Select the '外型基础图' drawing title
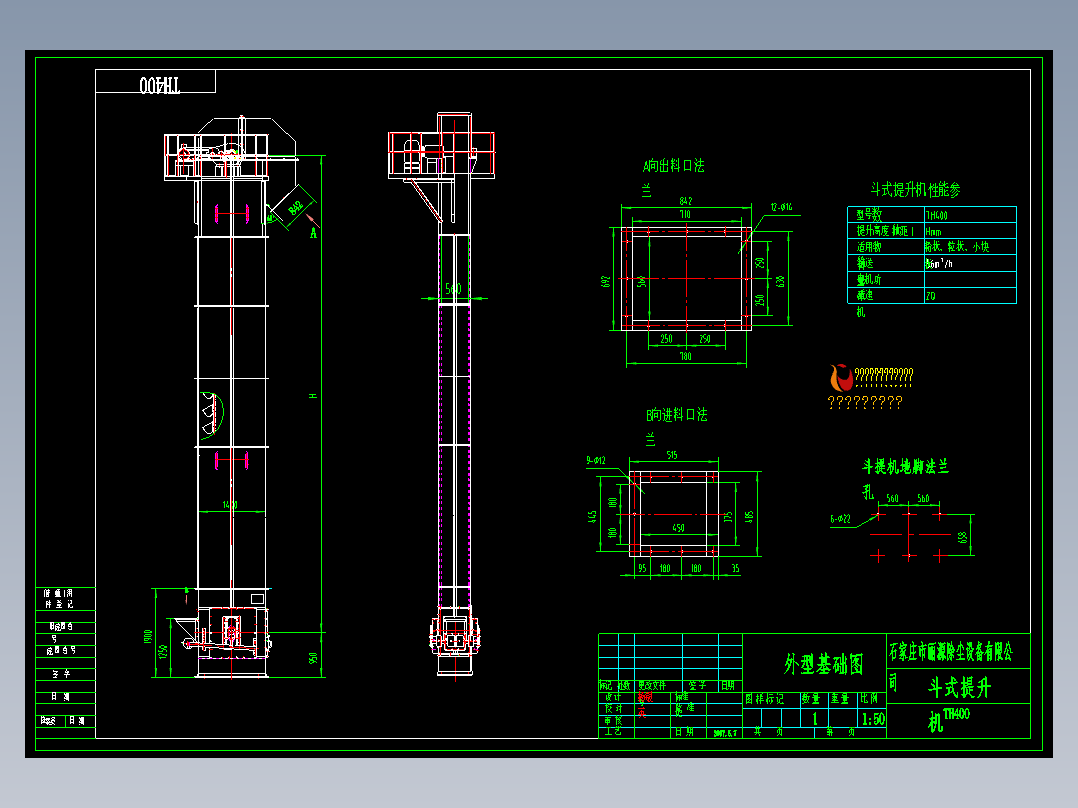Image resolution: width=1078 pixels, height=808 pixels. point(823,664)
